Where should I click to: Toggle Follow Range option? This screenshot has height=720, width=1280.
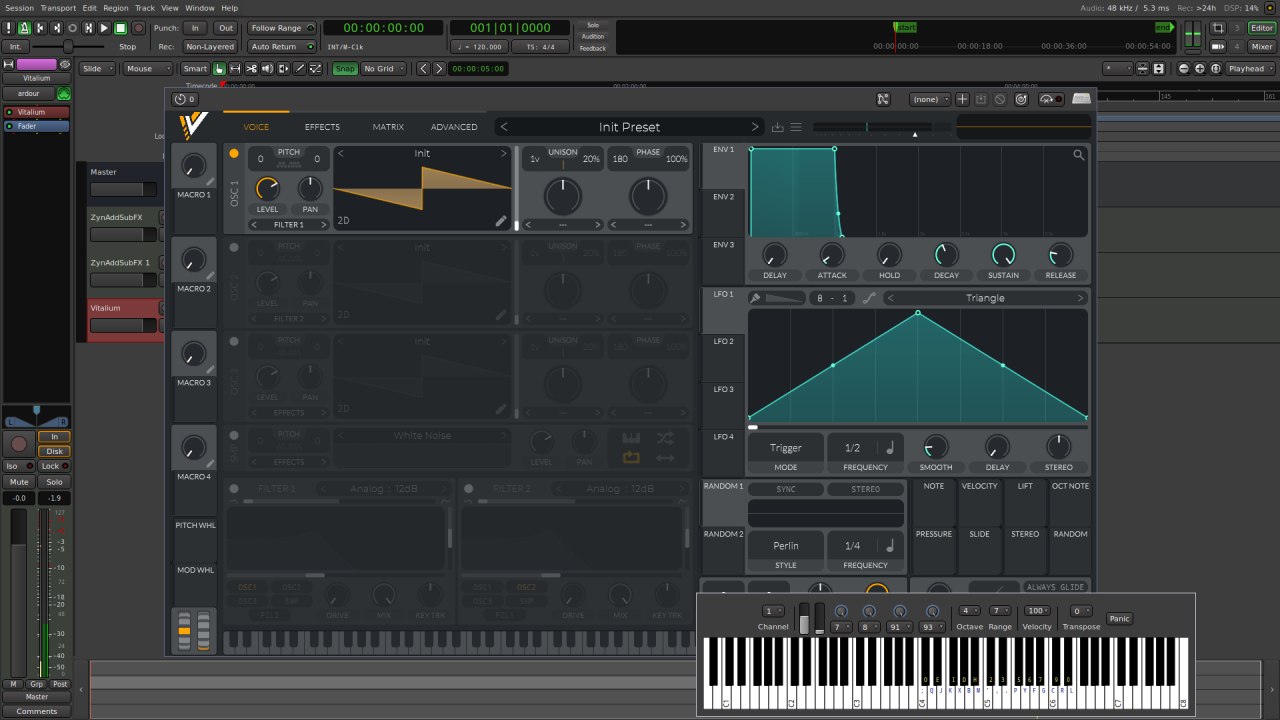pyautogui.click(x=281, y=28)
